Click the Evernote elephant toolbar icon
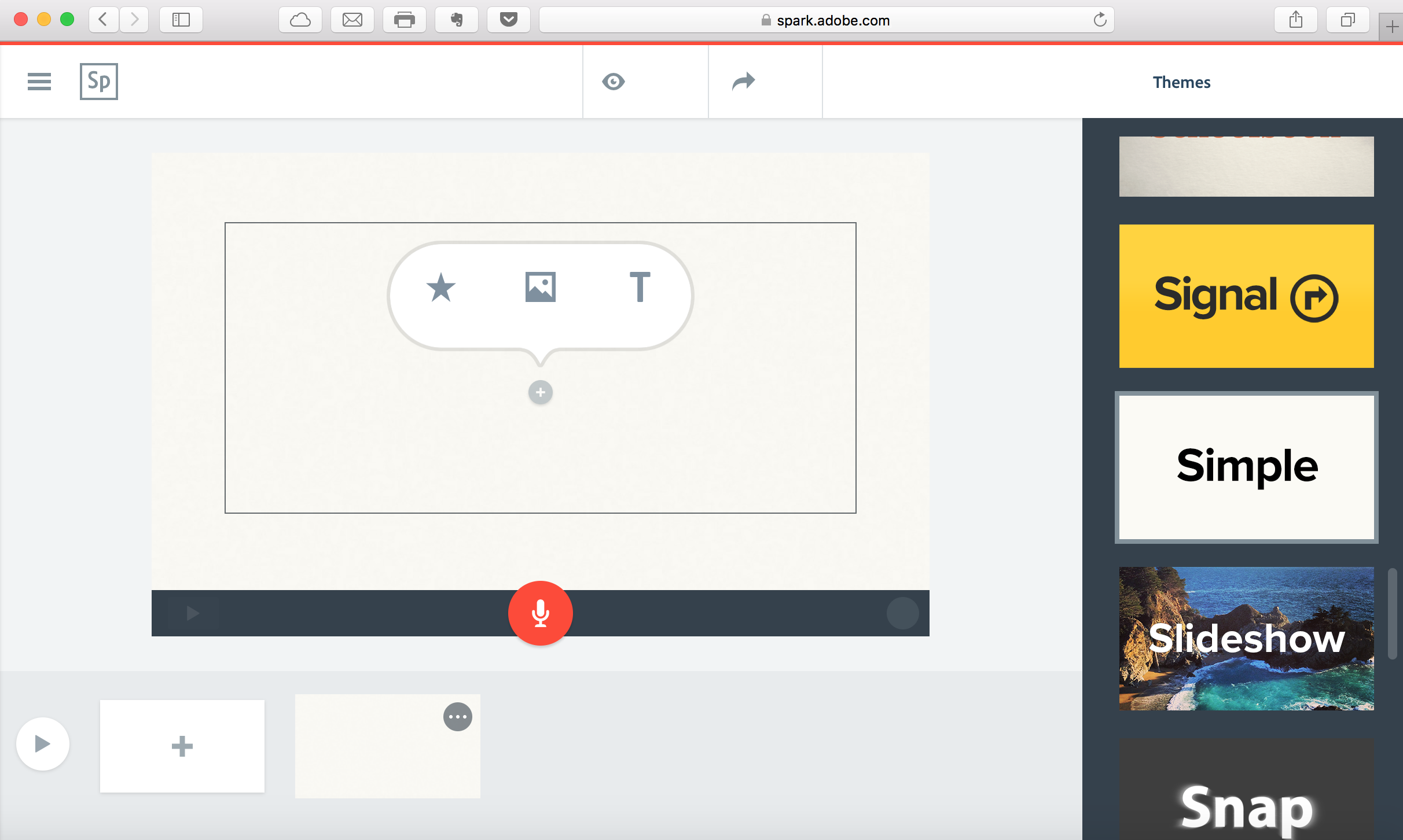Viewport: 1403px width, 840px height. (457, 20)
